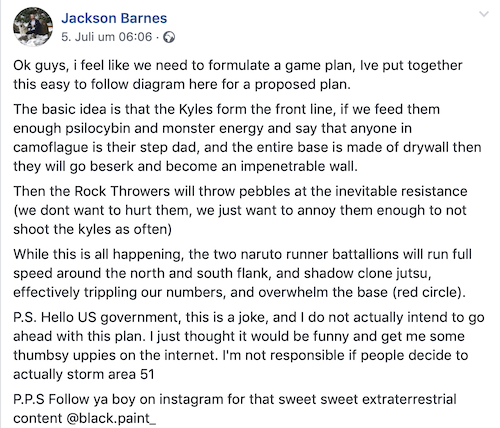Open the post options chevron menu

pos(484,14)
